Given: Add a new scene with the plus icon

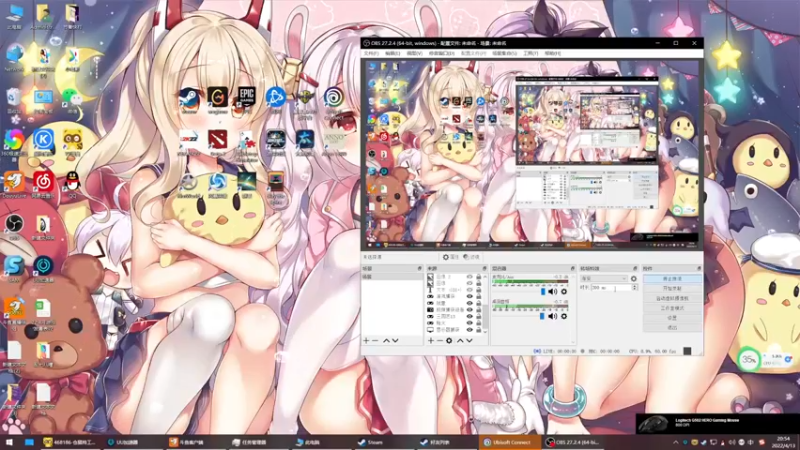Looking at the screenshot, I should [366, 340].
